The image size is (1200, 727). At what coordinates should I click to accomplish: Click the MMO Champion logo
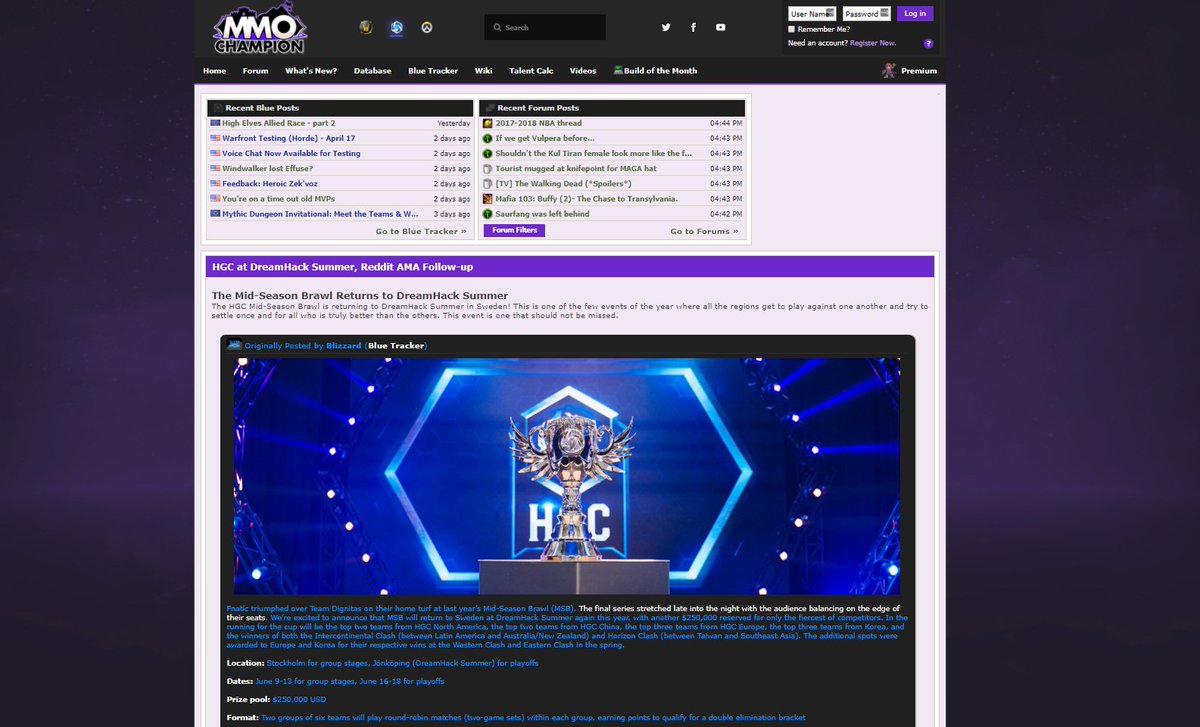pos(258,29)
